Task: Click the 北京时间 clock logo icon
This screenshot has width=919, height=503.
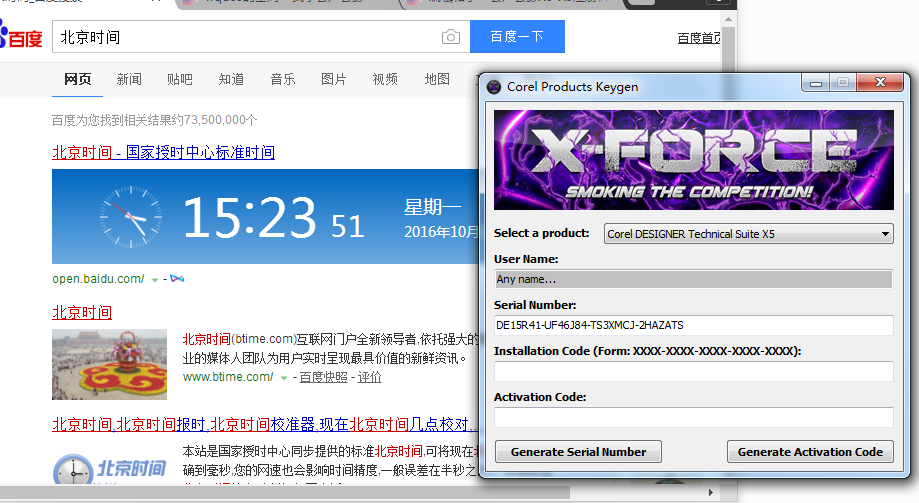Action: tap(73, 469)
